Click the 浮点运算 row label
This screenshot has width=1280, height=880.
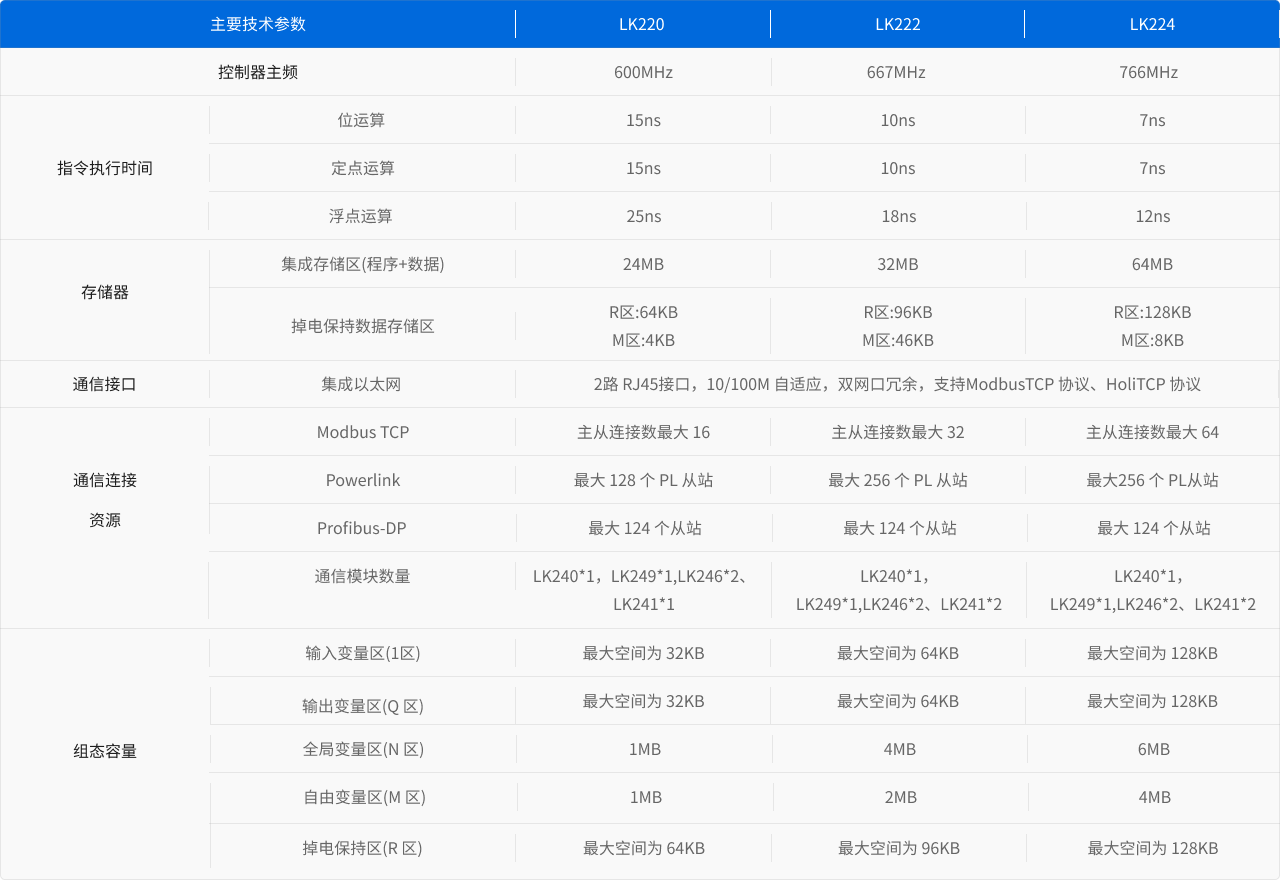361,216
